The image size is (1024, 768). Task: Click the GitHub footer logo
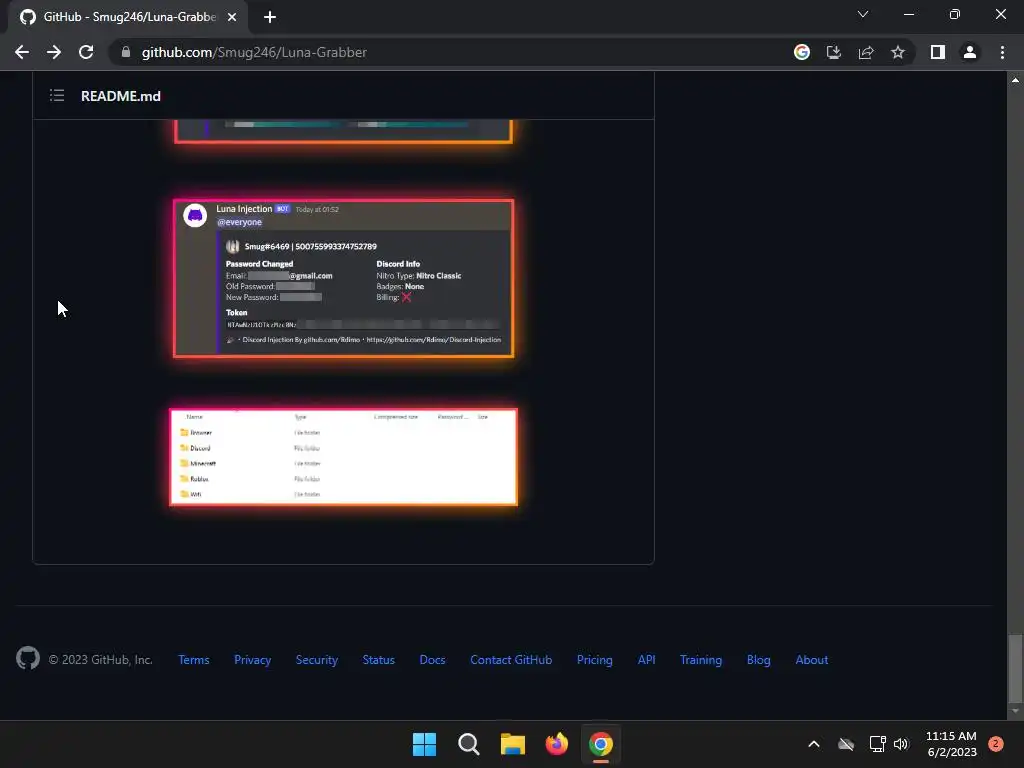(x=28, y=658)
